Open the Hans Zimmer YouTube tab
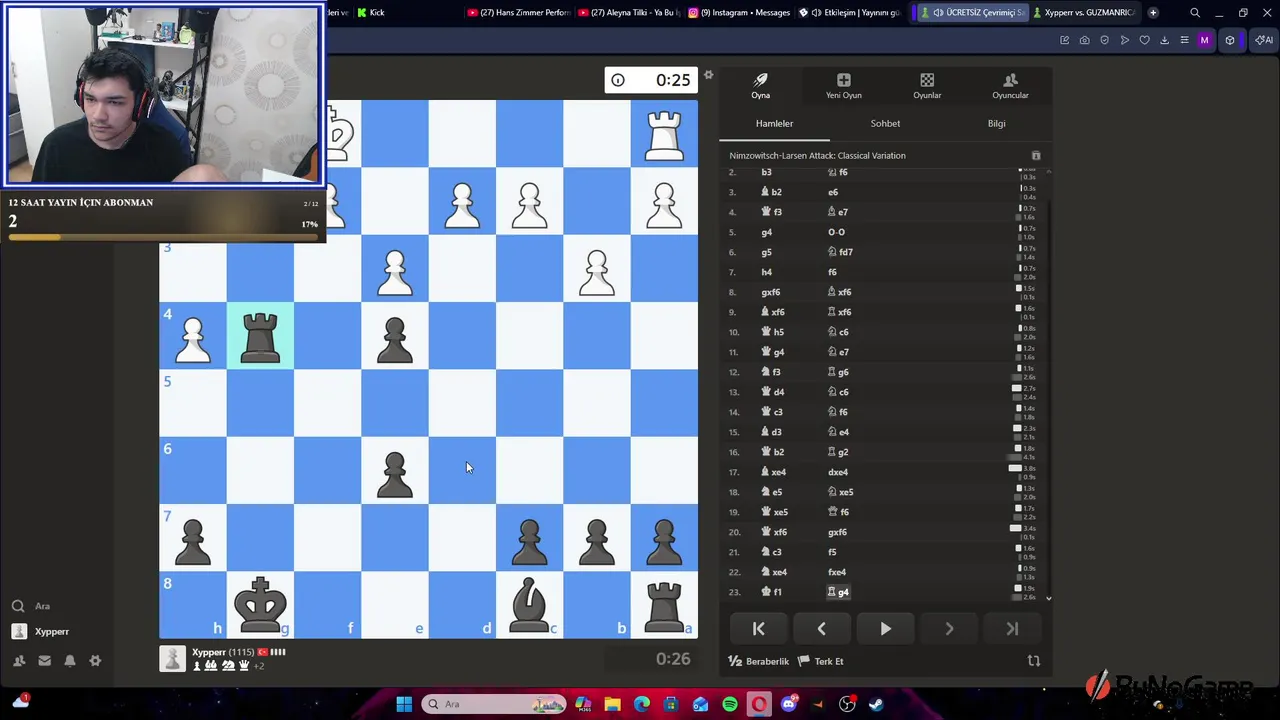1280x720 pixels. click(x=518, y=13)
